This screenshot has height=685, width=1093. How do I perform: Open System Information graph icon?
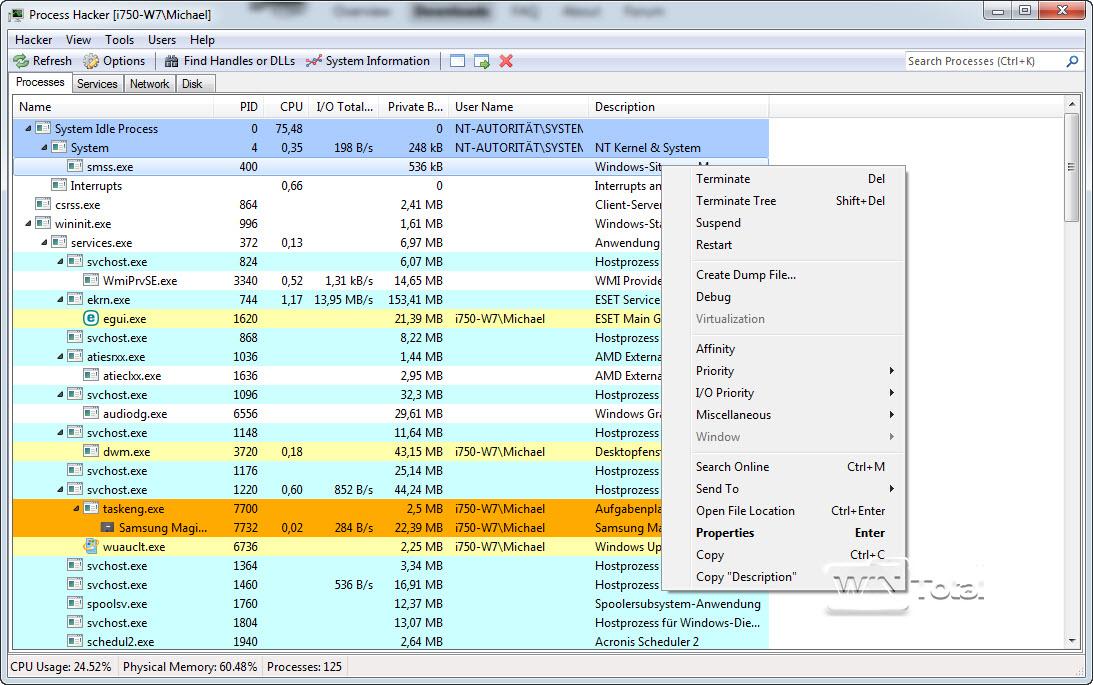pos(314,61)
